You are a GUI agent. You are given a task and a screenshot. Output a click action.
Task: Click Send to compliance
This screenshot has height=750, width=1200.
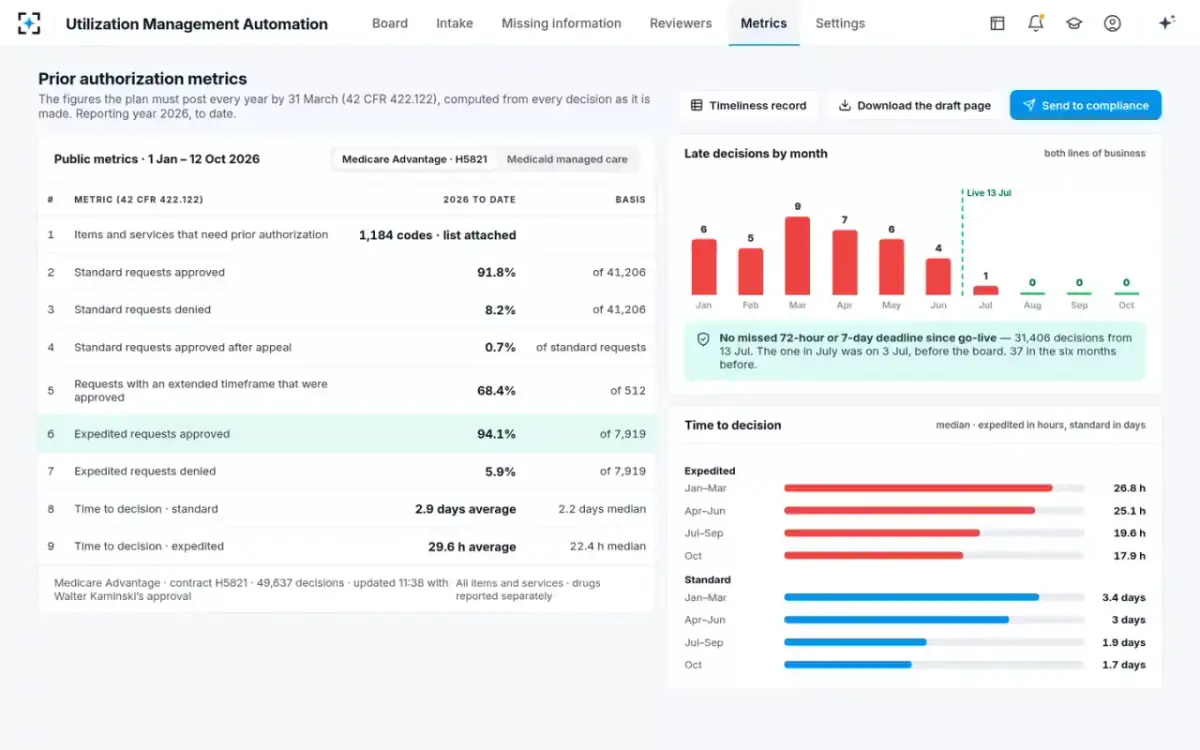[x=1085, y=105]
